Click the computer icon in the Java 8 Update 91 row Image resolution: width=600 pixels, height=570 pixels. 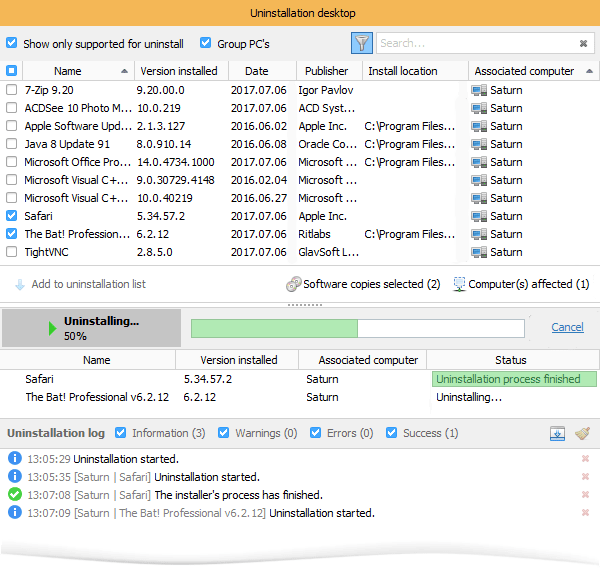(x=479, y=144)
